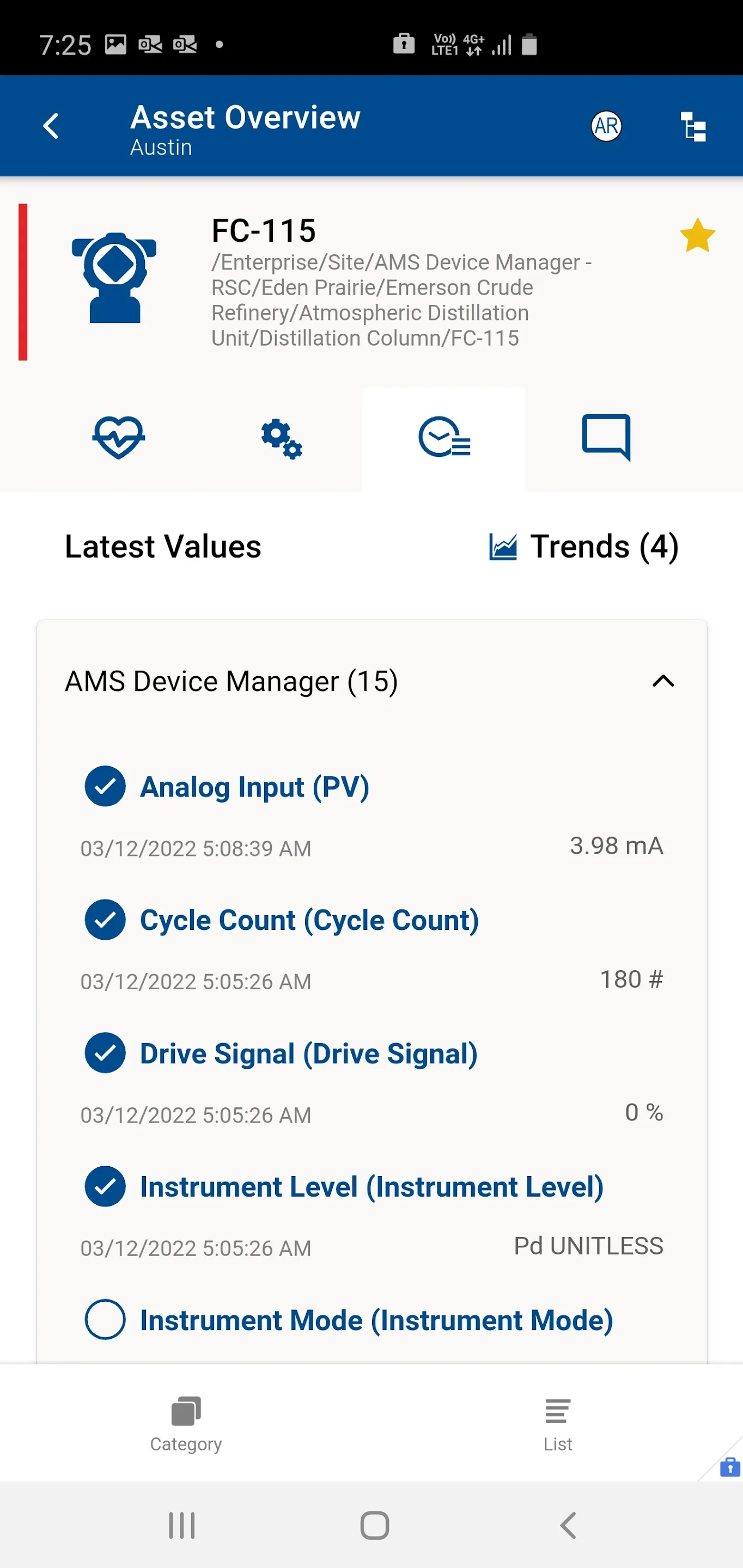Select the 3.98 mA value
Image resolution: width=743 pixels, height=1568 pixels.
tap(616, 846)
